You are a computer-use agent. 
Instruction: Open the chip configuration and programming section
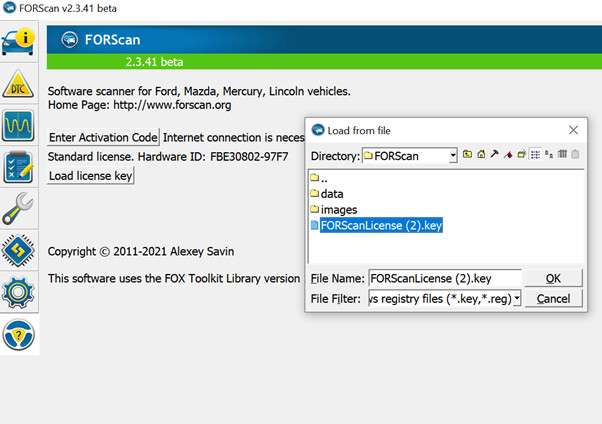tap(19, 250)
